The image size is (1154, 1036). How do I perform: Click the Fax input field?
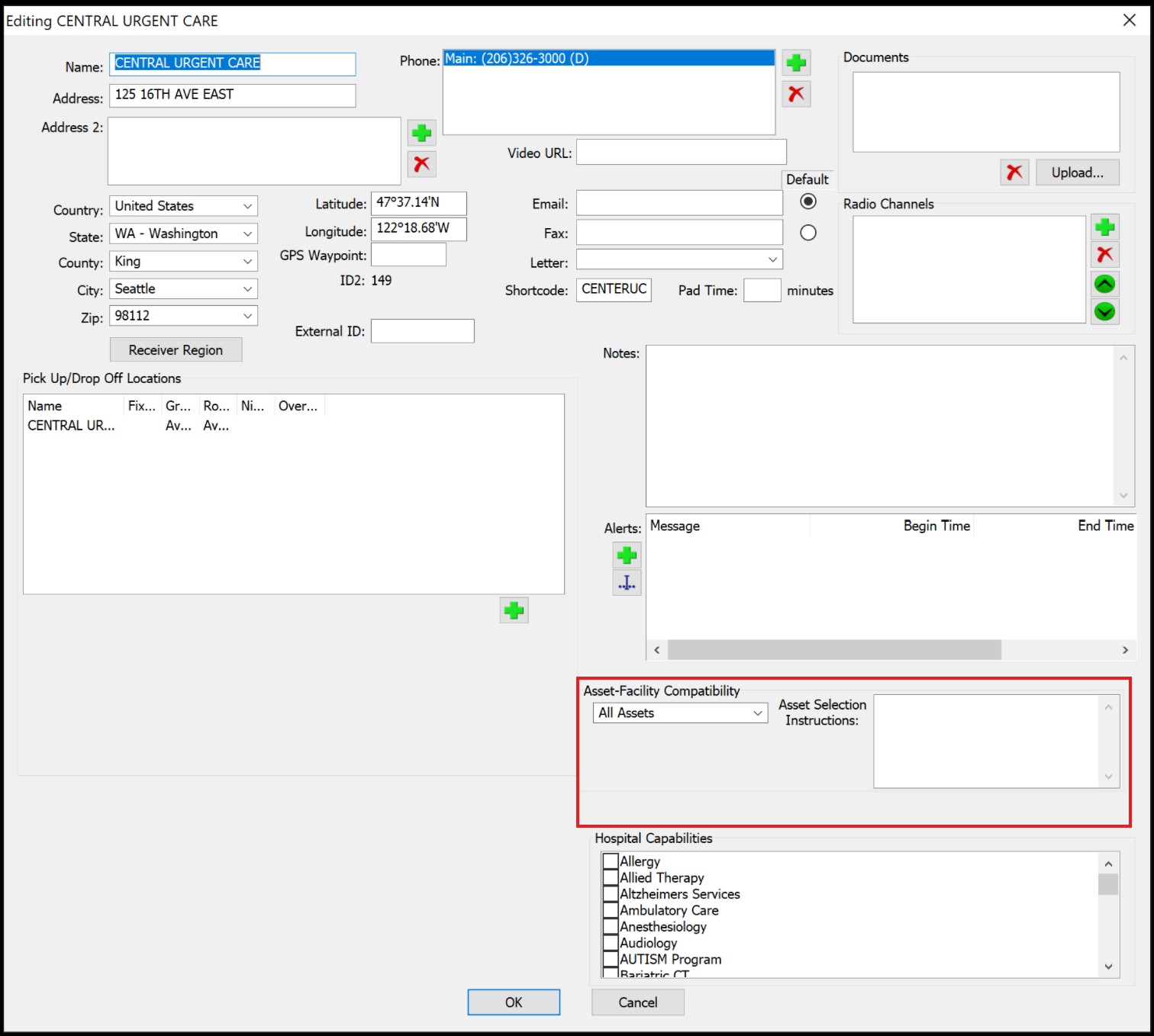[679, 232]
